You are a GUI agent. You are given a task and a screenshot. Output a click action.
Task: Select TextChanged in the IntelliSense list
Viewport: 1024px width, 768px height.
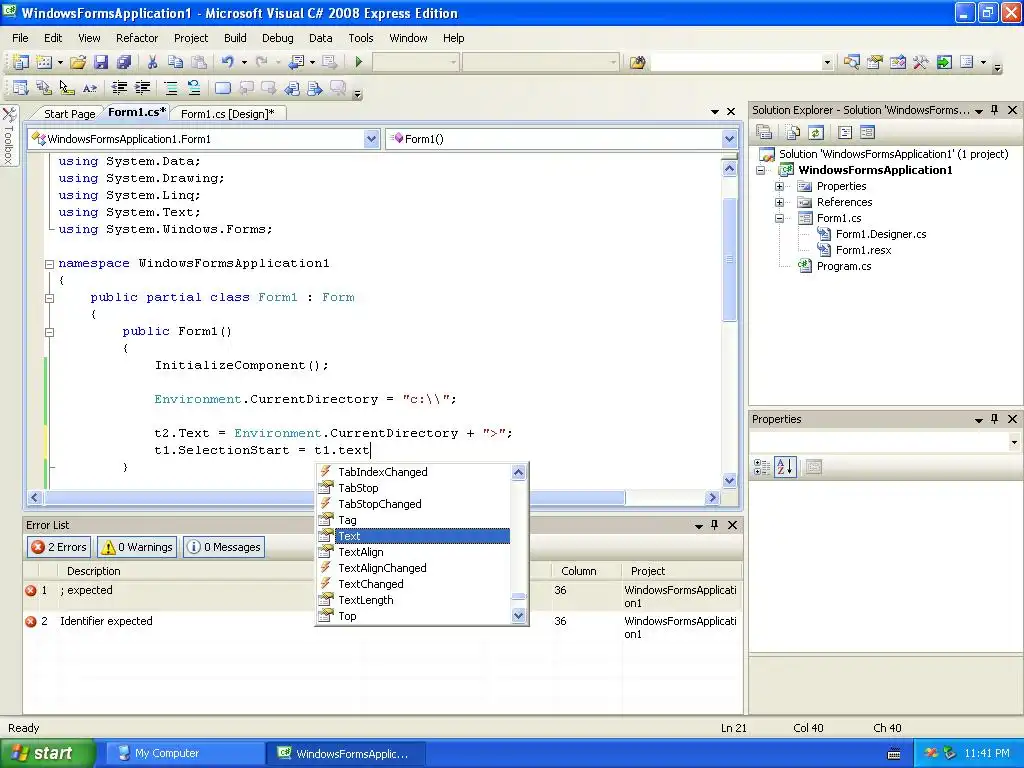click(371, 584)
